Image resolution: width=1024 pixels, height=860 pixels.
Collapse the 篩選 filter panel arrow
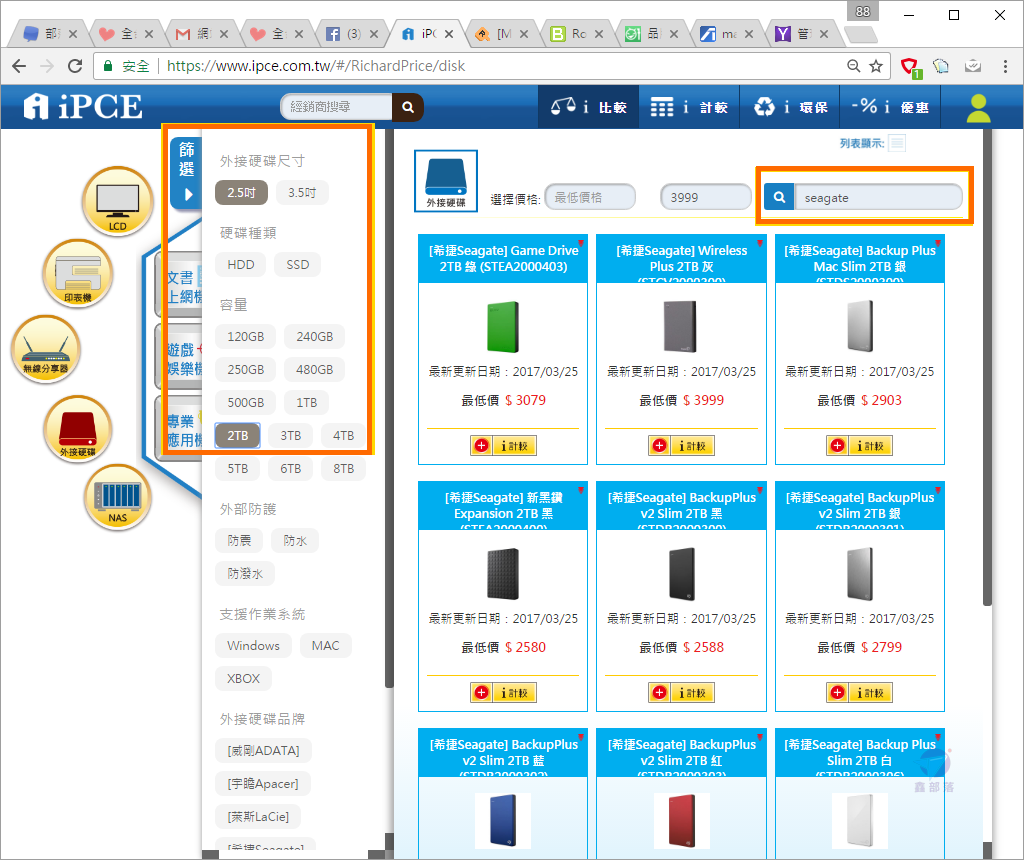tap(188, 195)
